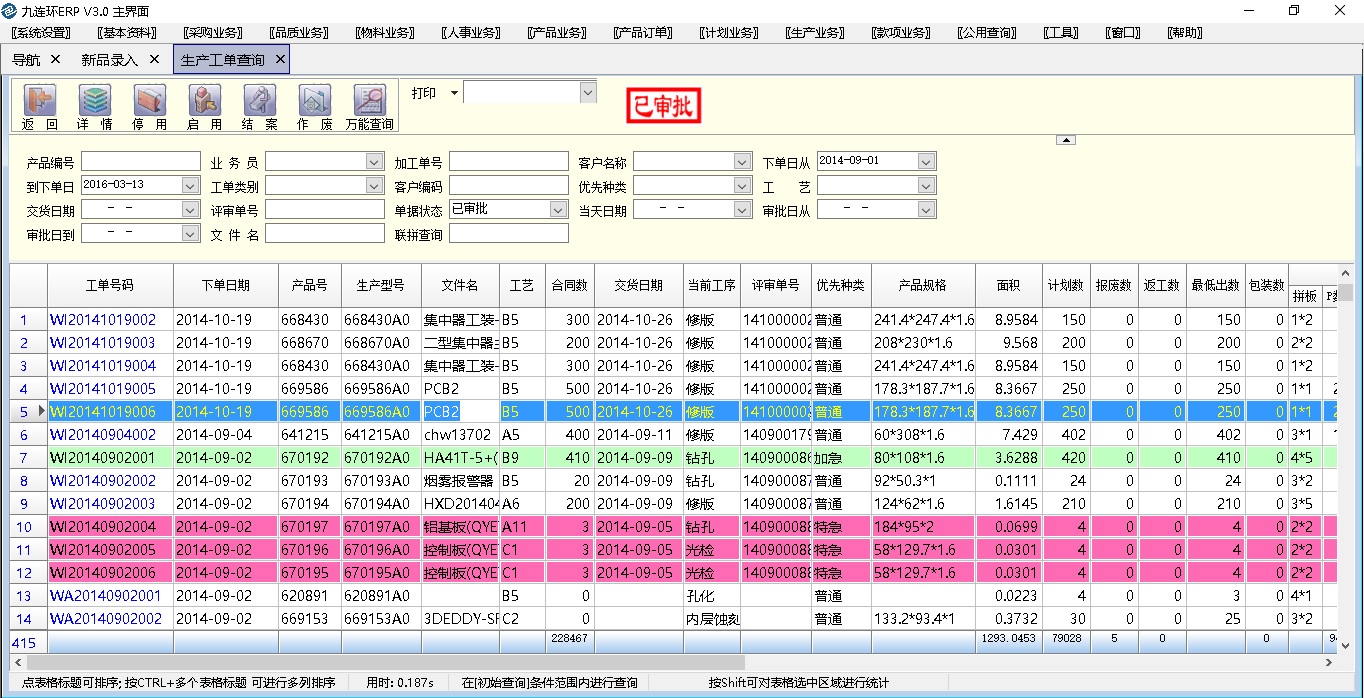Viewport: 1364px width, 698px height.
Task: Click the 文件名 input field
Action: pos(325,233)
